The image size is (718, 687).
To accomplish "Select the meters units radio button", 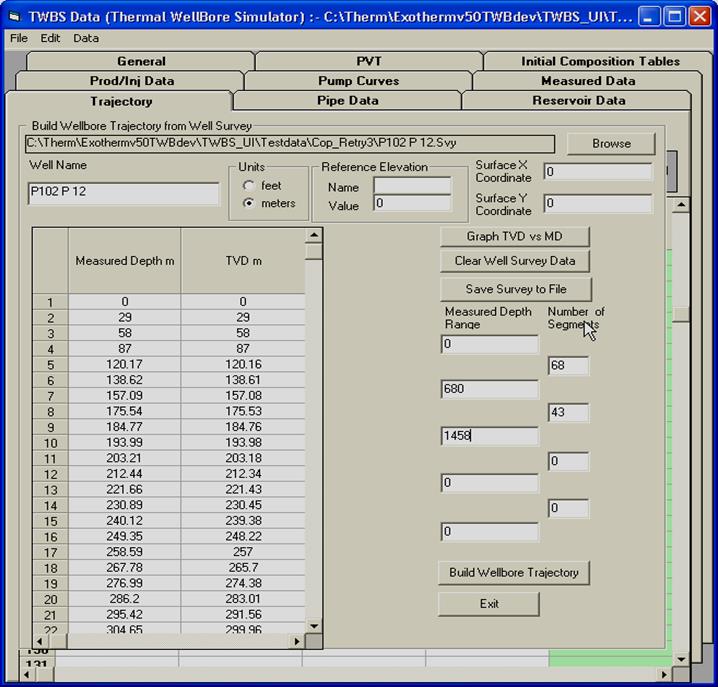I will pos(249,203).
